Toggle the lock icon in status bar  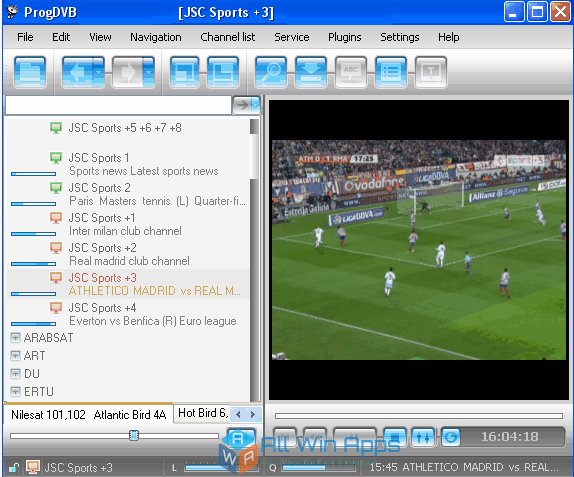tap(14, 467)
